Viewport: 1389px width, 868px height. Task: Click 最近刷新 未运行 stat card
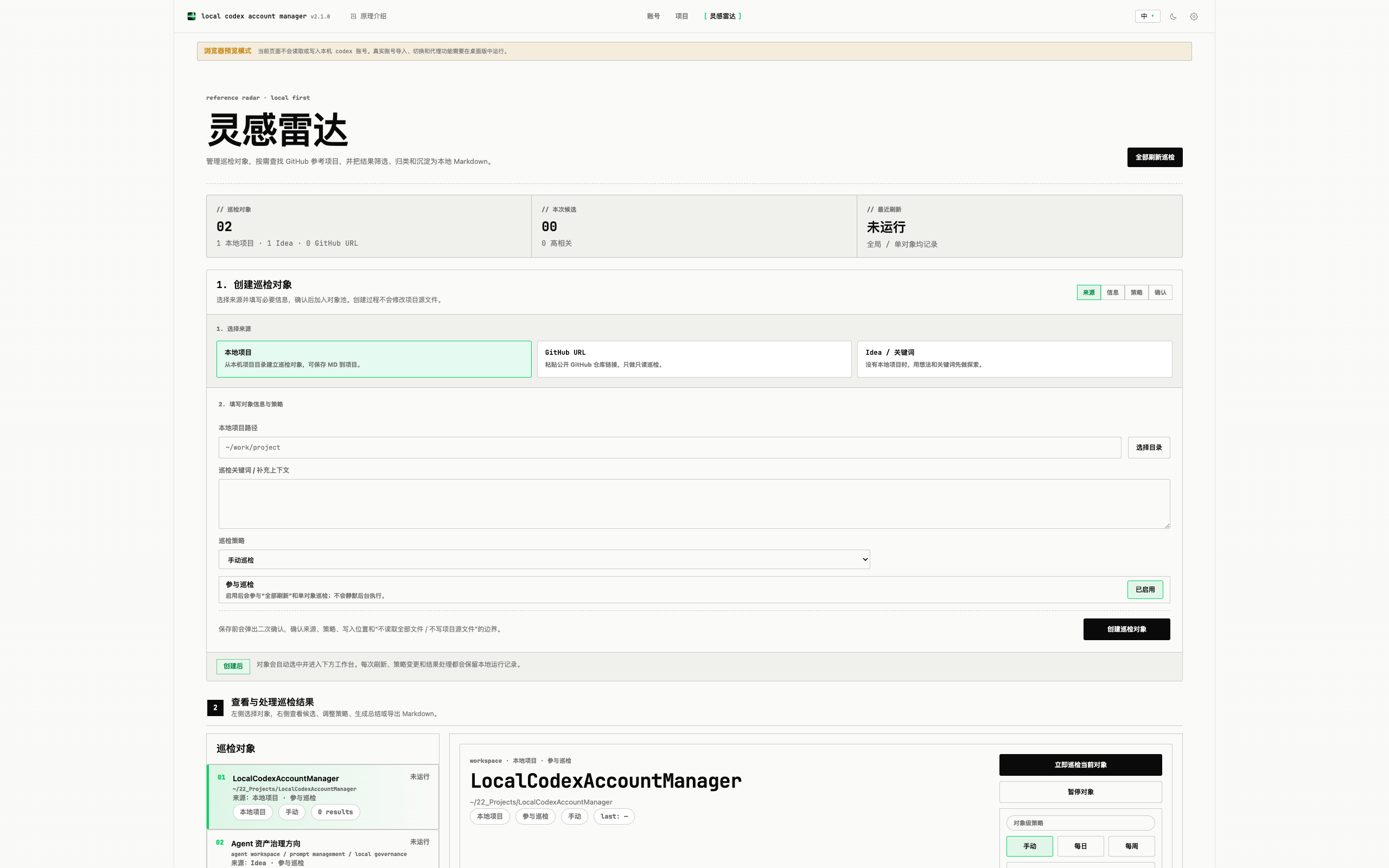(x=1020, y=226)
